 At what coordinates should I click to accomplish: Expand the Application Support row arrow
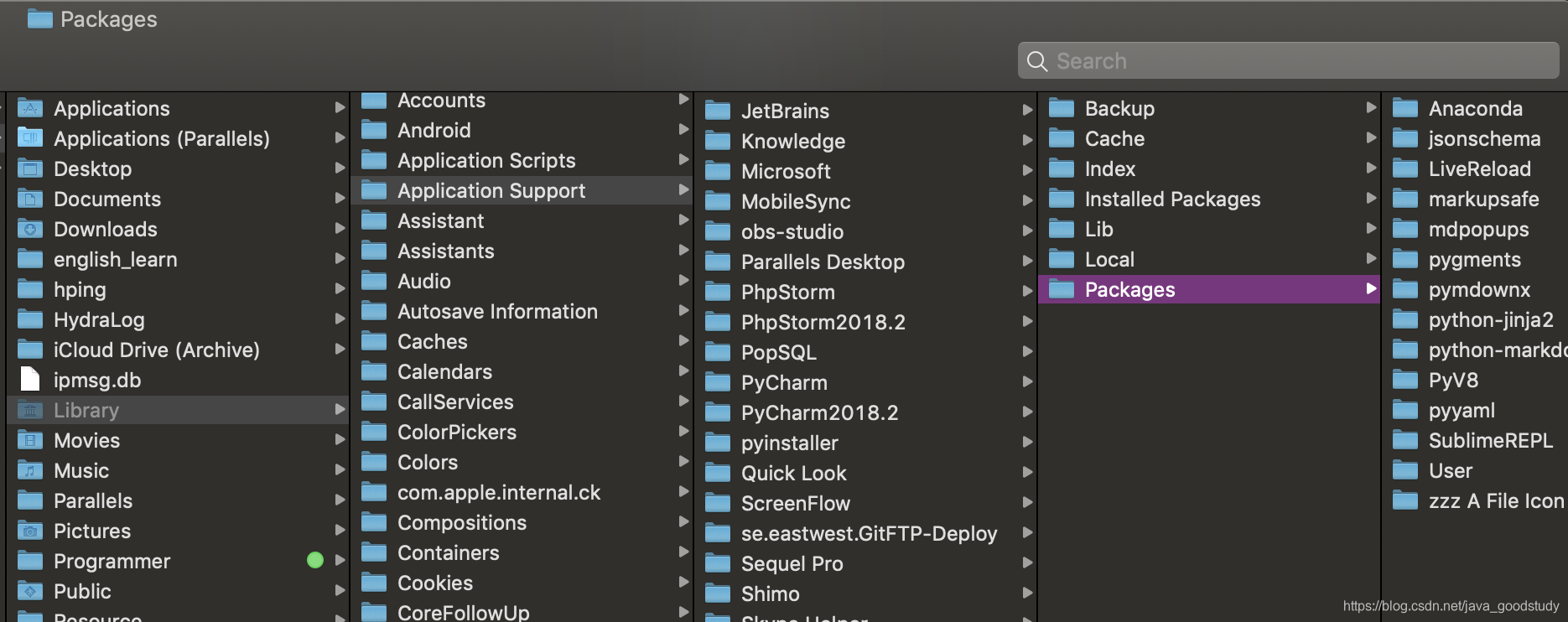point(683,189)
